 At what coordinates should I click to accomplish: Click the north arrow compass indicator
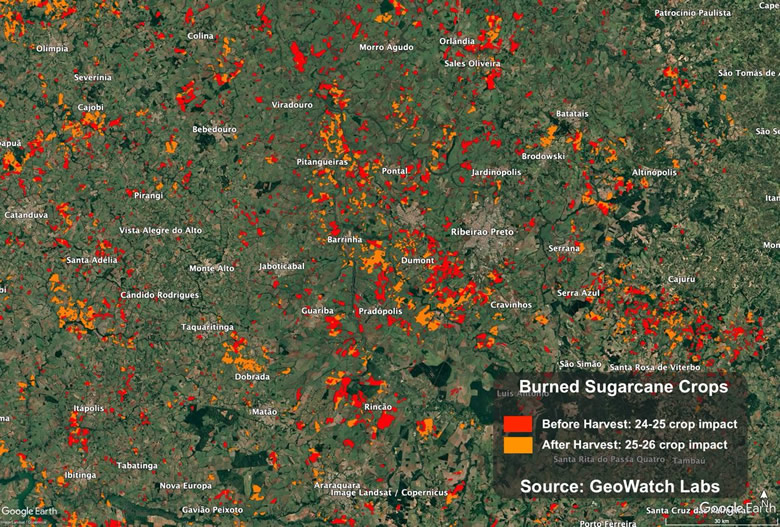tap(765, 497)
